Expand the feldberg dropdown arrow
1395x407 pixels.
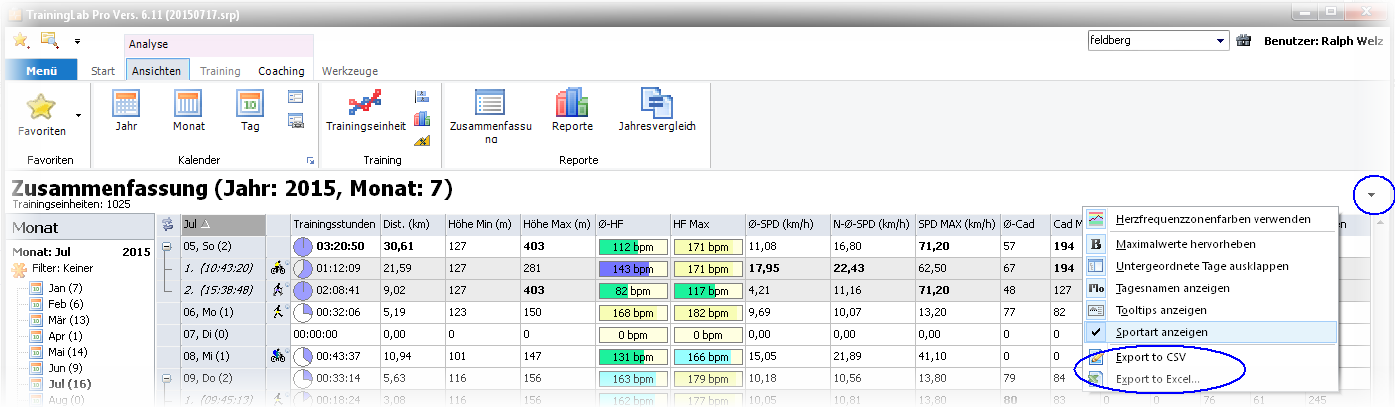pyautogui.click(x=1221, y=41)
